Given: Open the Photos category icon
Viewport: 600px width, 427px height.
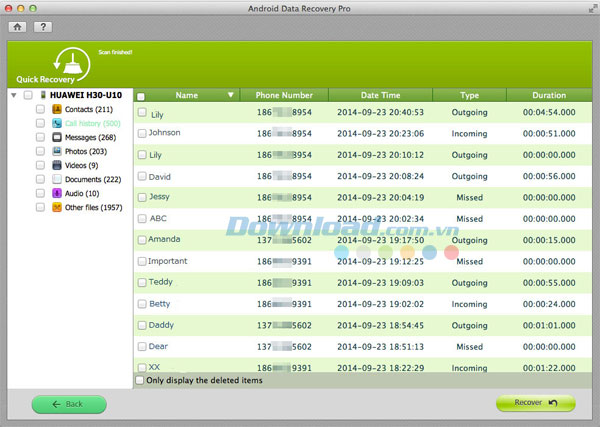Looking at the screenshot, I should pyautogui.click(x=57, y=151).
